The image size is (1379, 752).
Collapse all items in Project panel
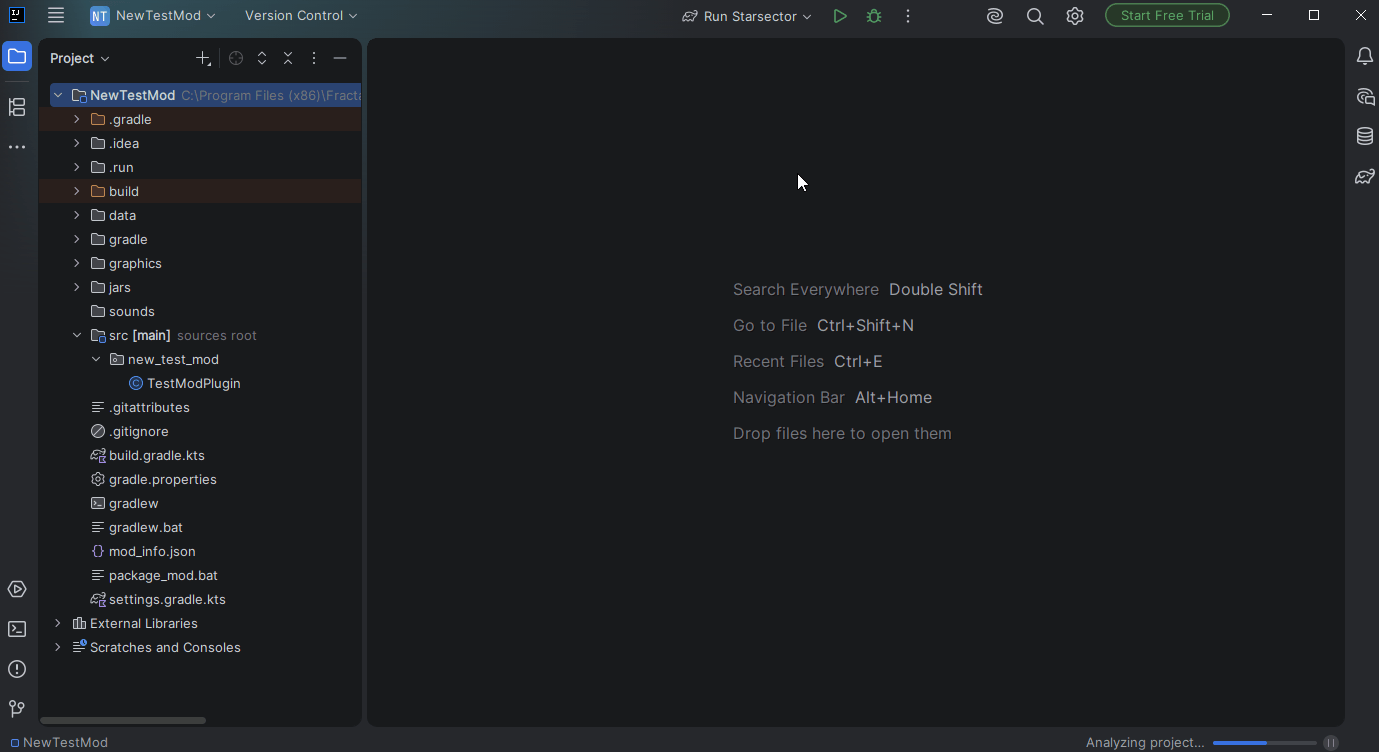(288, 58)
